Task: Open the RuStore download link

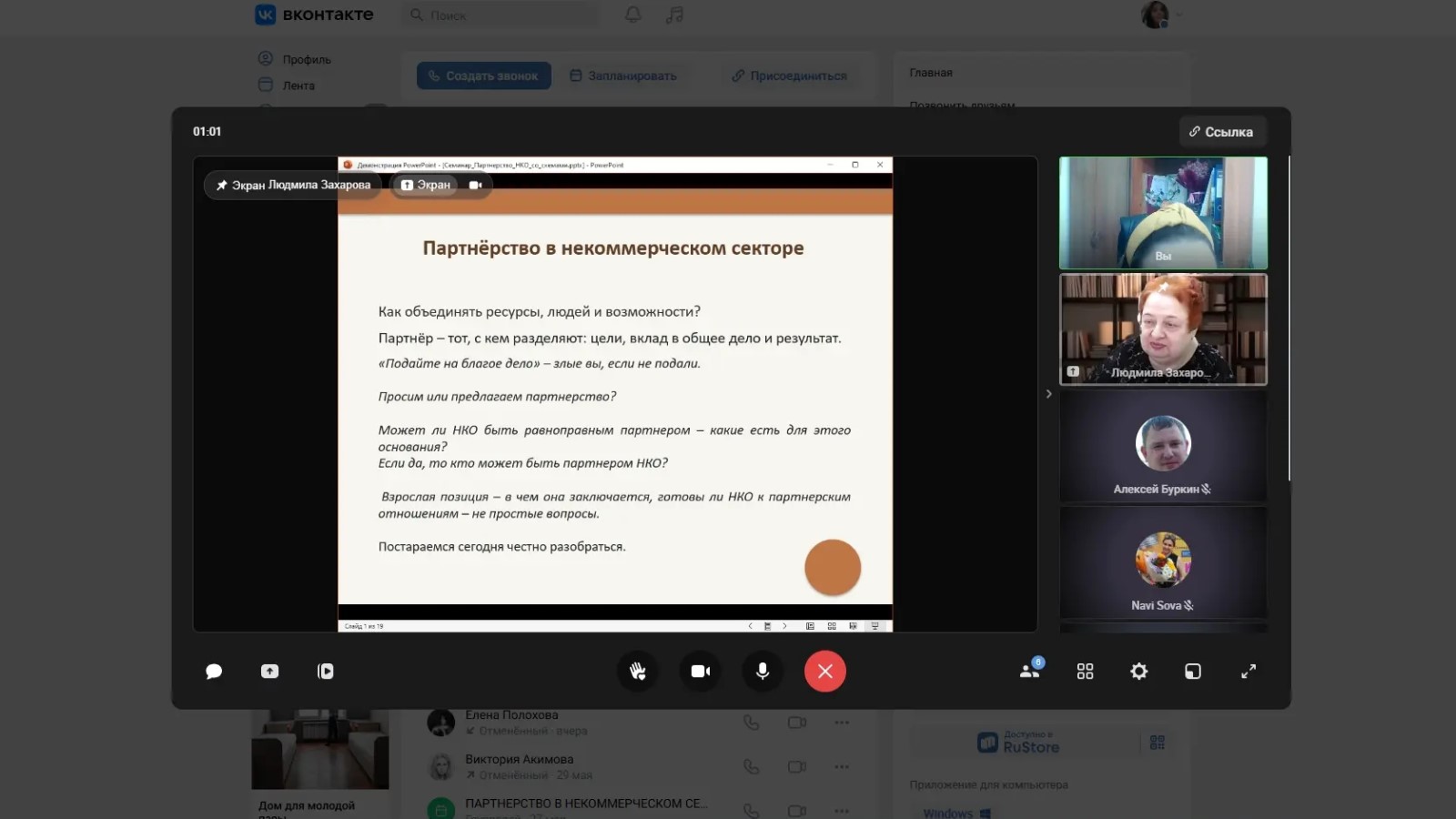Action: pos(1018,743)
